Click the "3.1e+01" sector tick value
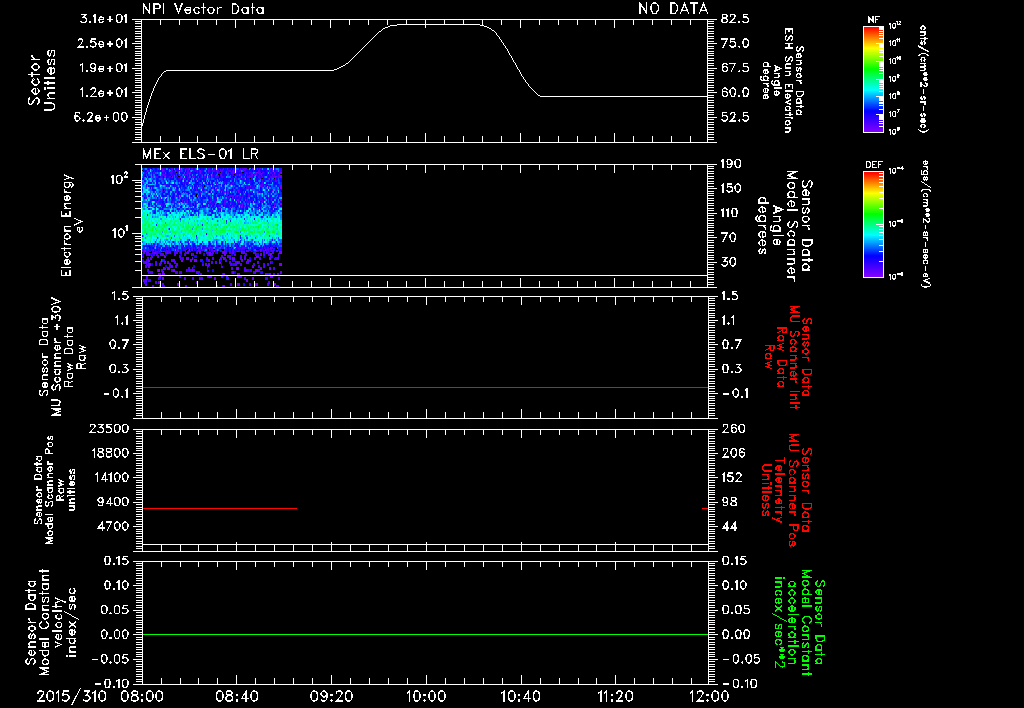The image size is (1024, 708). tap(104, 19)
